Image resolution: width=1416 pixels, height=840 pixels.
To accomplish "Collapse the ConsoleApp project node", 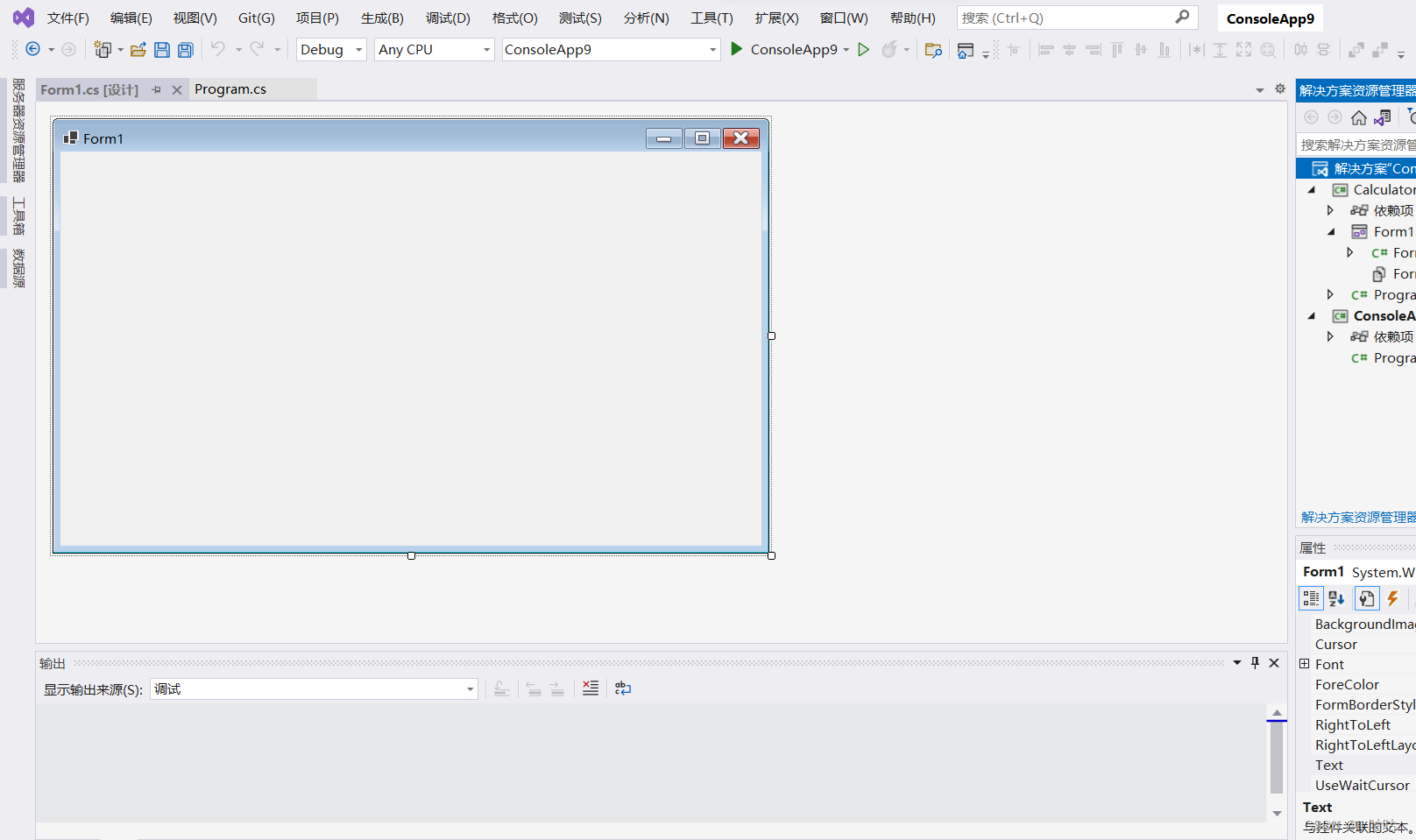I will (1312, 315).
